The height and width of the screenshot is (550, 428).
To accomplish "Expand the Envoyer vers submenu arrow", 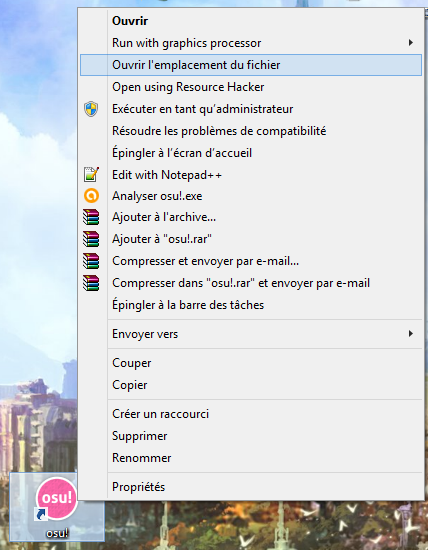I will click(x=410, y=334).
